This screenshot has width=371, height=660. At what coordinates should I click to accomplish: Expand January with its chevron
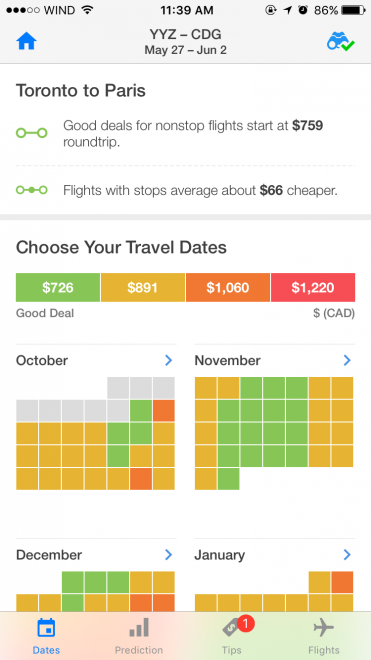(347, 554)
